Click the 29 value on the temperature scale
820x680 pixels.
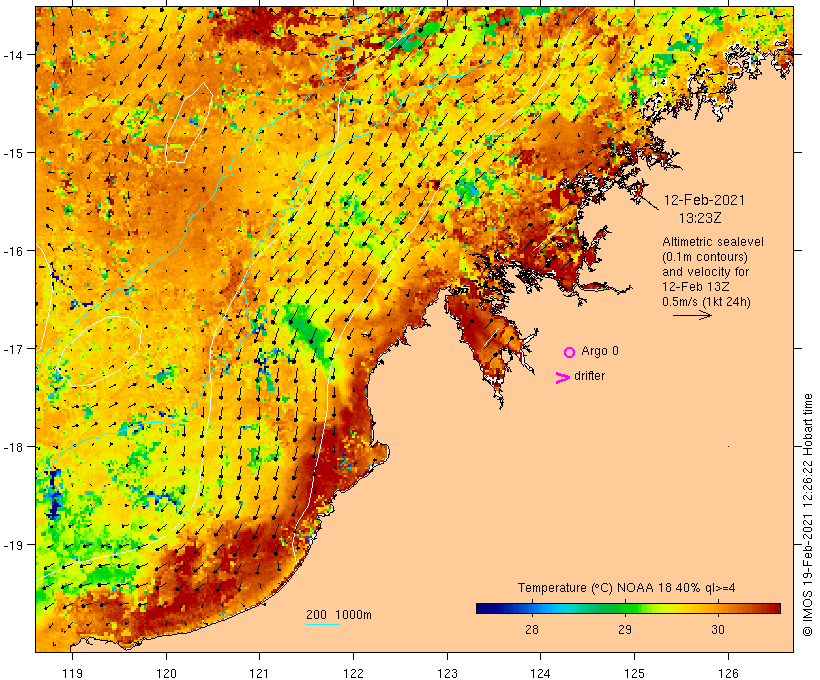tap(625, 629)
